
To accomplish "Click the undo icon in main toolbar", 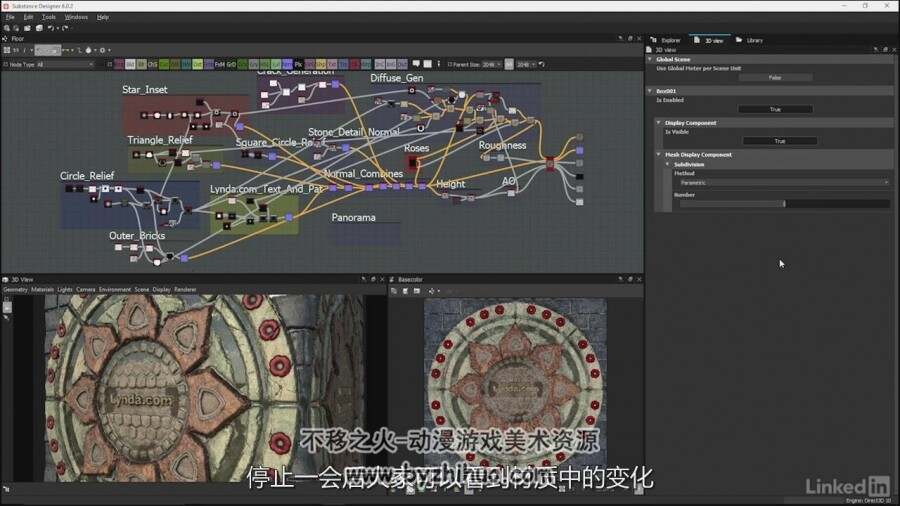I will (51, 28).
